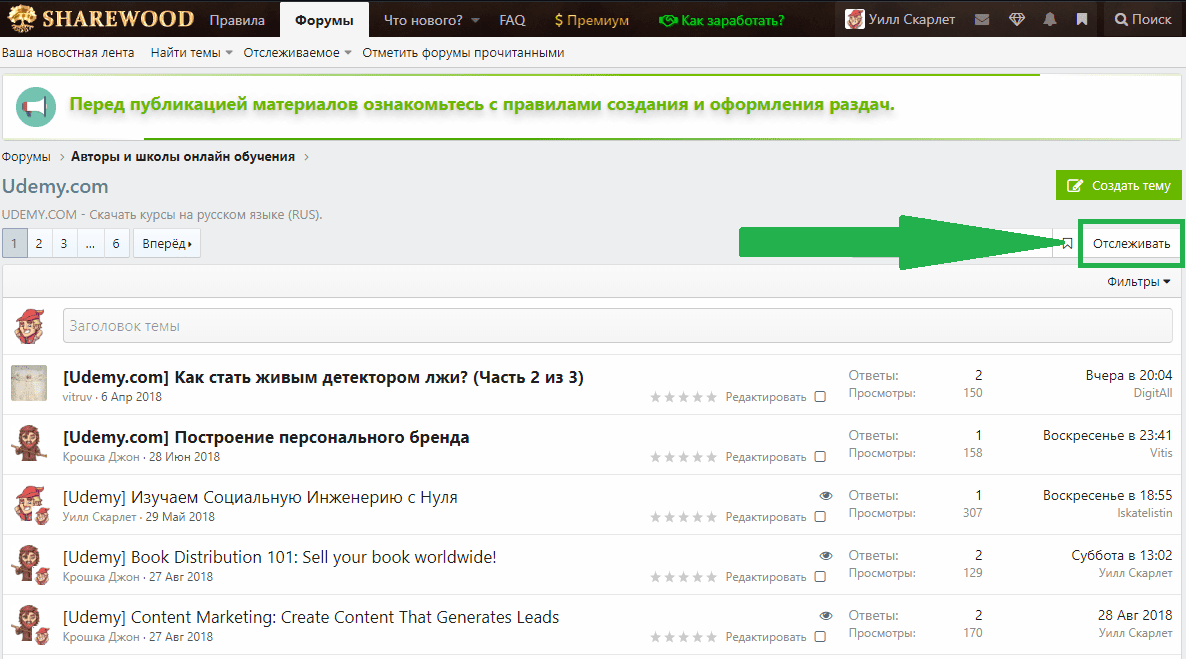Screen dimensions: 1186x659
Task: Open the Правила menu item
Action: point(237,18)
